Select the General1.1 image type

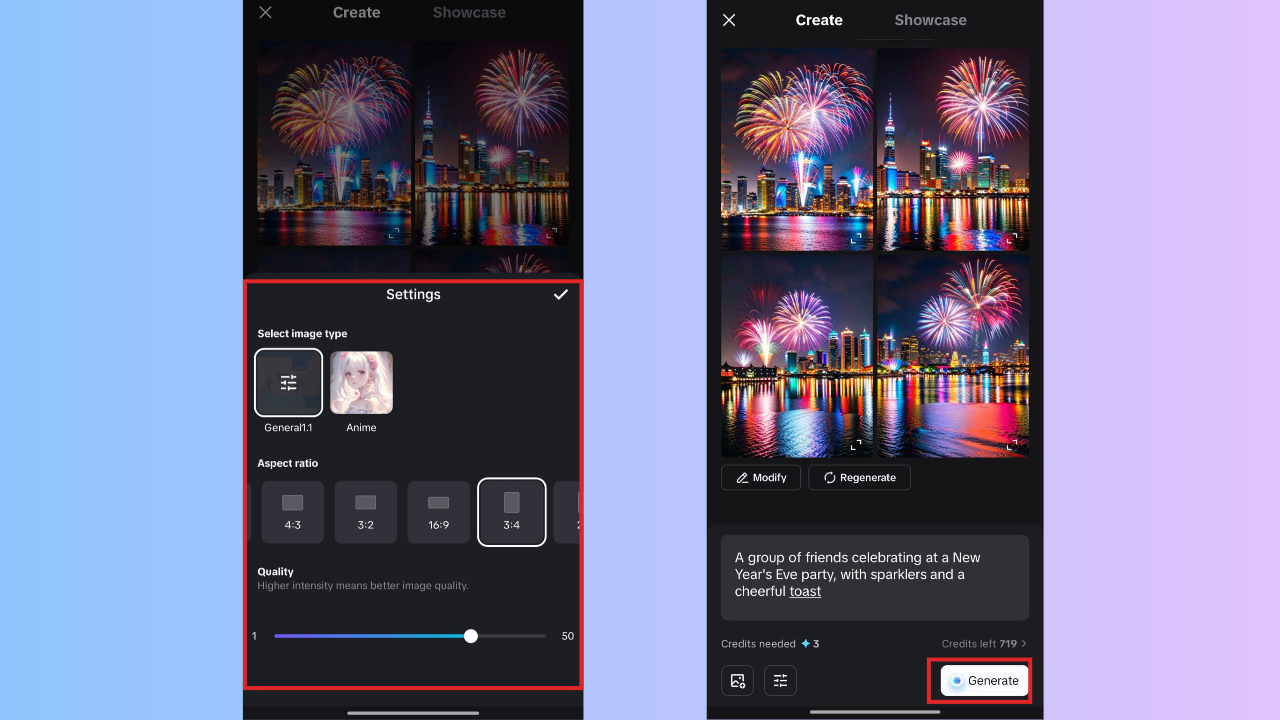pos(288,382)
